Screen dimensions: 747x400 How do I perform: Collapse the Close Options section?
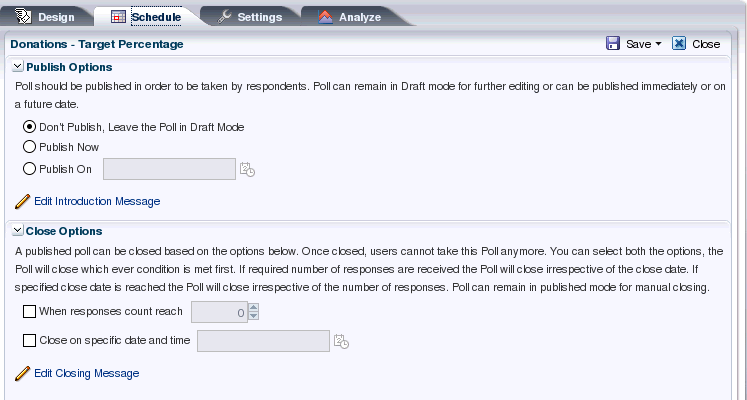click(x=17, y=230)
